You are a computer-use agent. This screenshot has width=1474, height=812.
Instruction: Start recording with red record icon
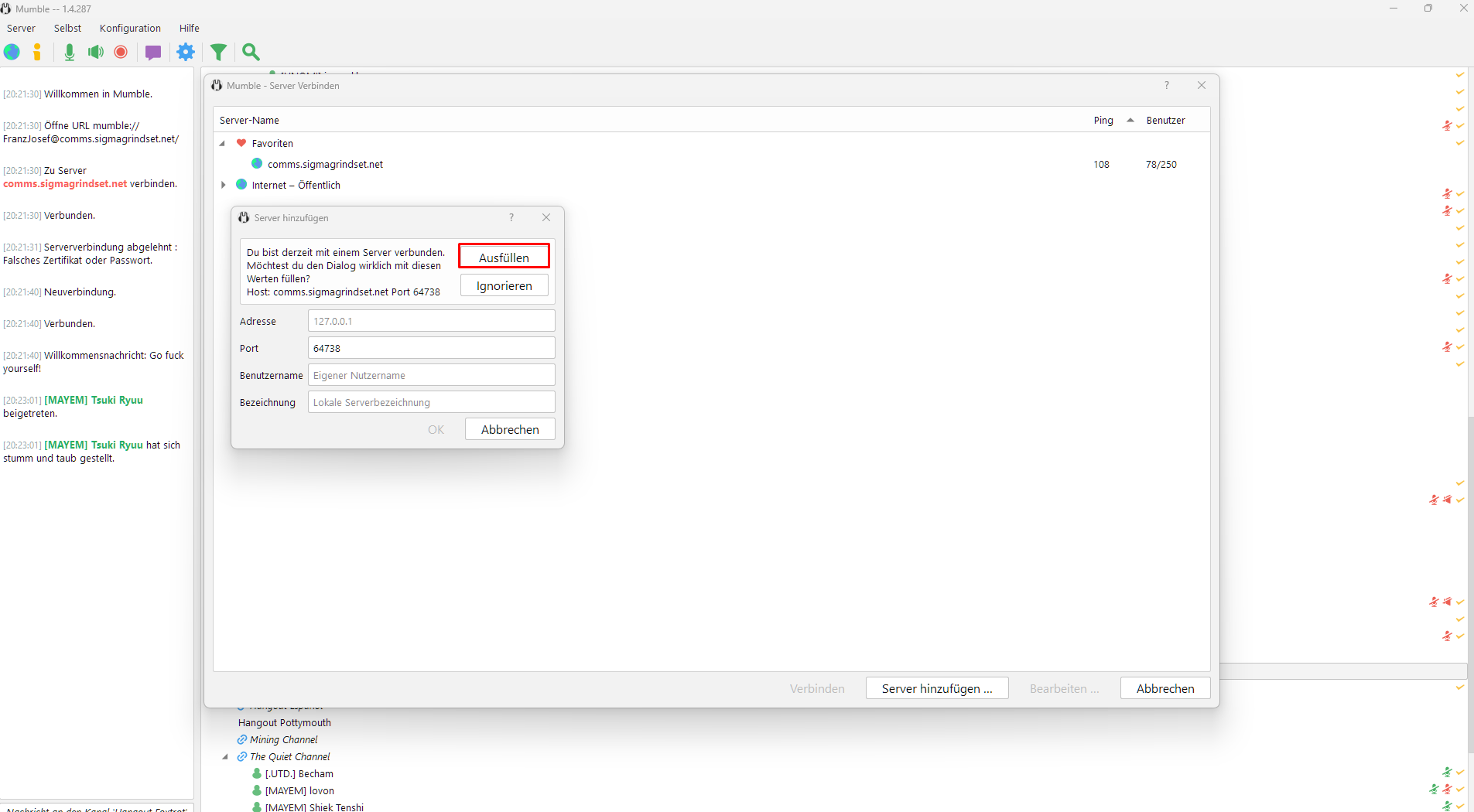121,52
